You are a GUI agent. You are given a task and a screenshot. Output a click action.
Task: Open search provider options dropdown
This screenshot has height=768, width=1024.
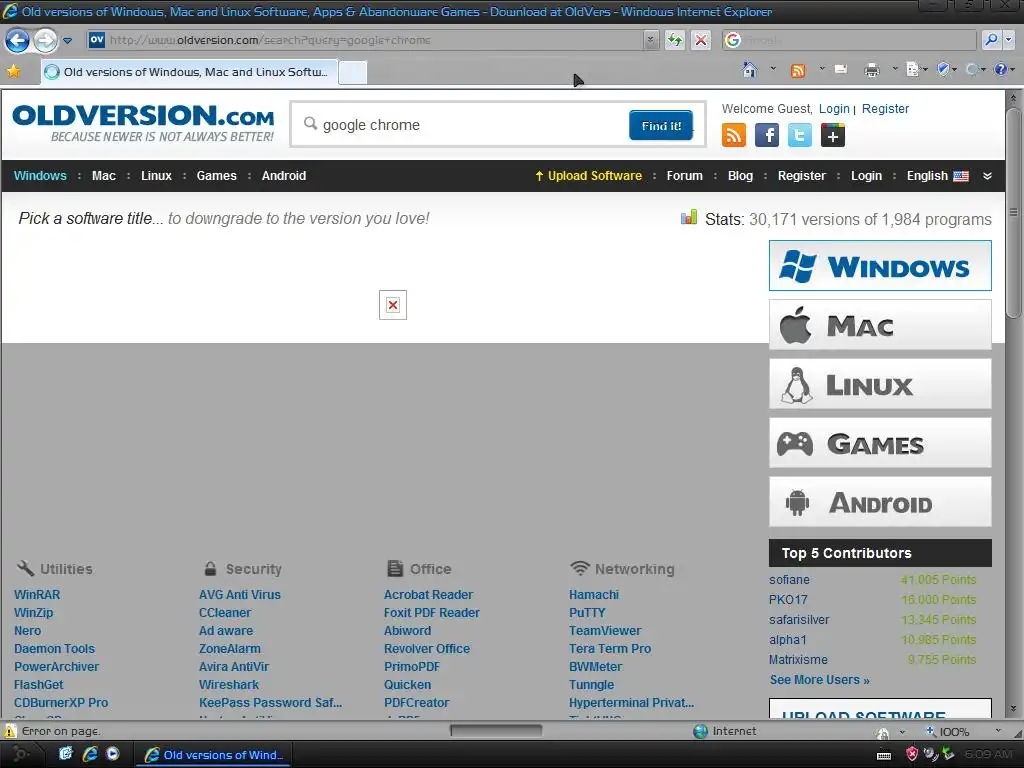(x=1008, y=40)
